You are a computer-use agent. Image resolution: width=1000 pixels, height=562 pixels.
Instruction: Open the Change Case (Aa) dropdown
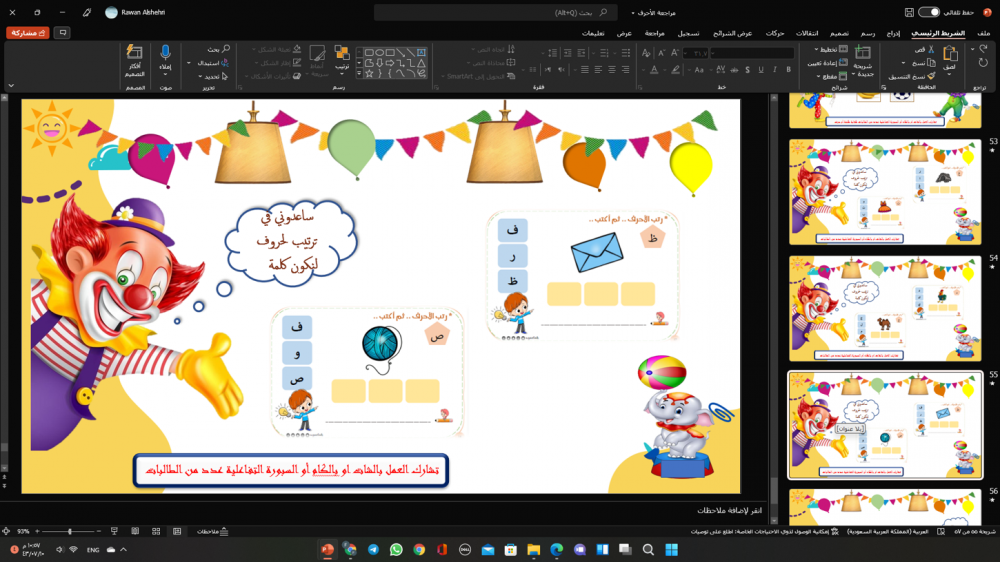click(700, 70)
